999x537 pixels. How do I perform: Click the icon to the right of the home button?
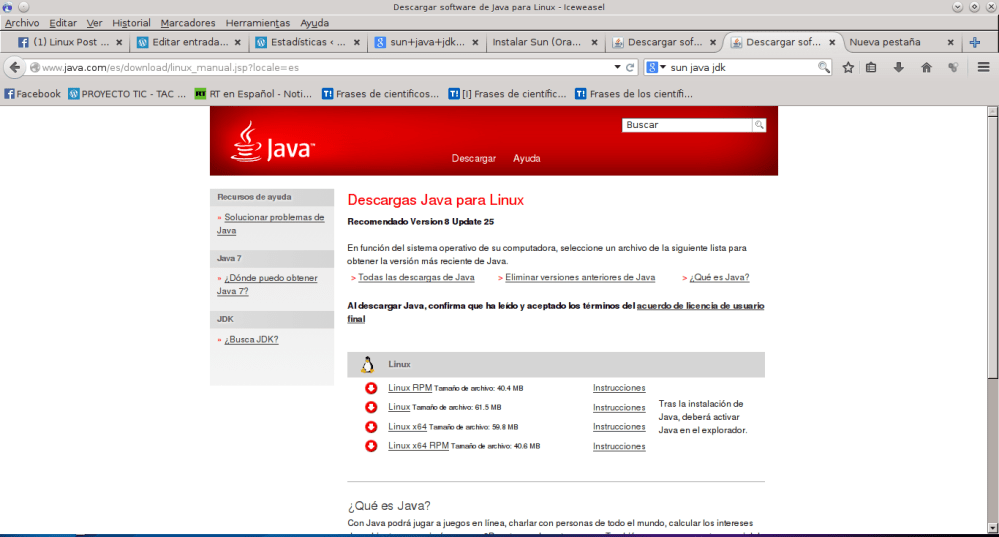pyautogui.click(x=953, y=68)
